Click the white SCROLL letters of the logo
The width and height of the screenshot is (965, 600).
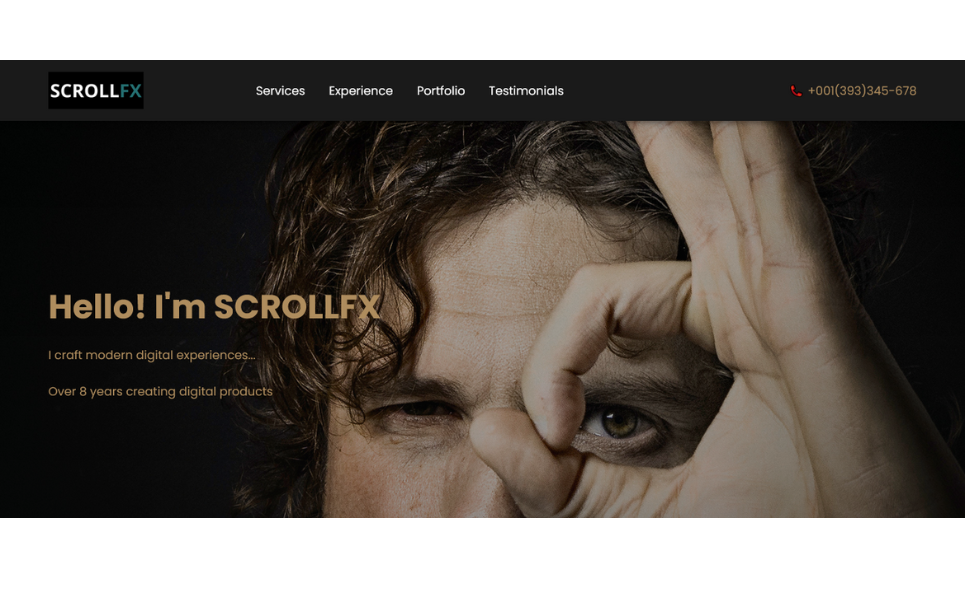pos(84,91)
